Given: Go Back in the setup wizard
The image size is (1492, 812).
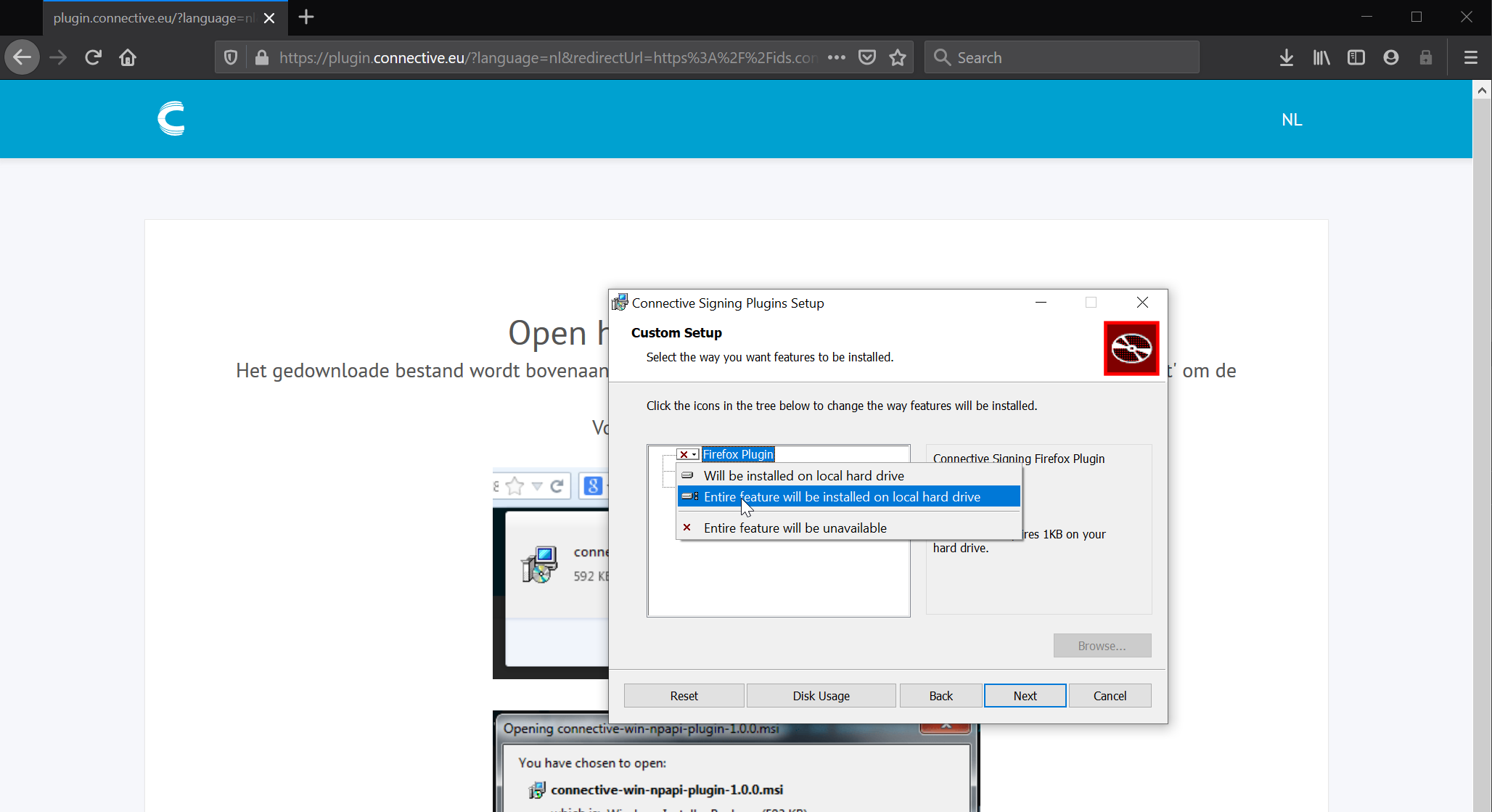Looking at the screenshot, I should [940, 696].
